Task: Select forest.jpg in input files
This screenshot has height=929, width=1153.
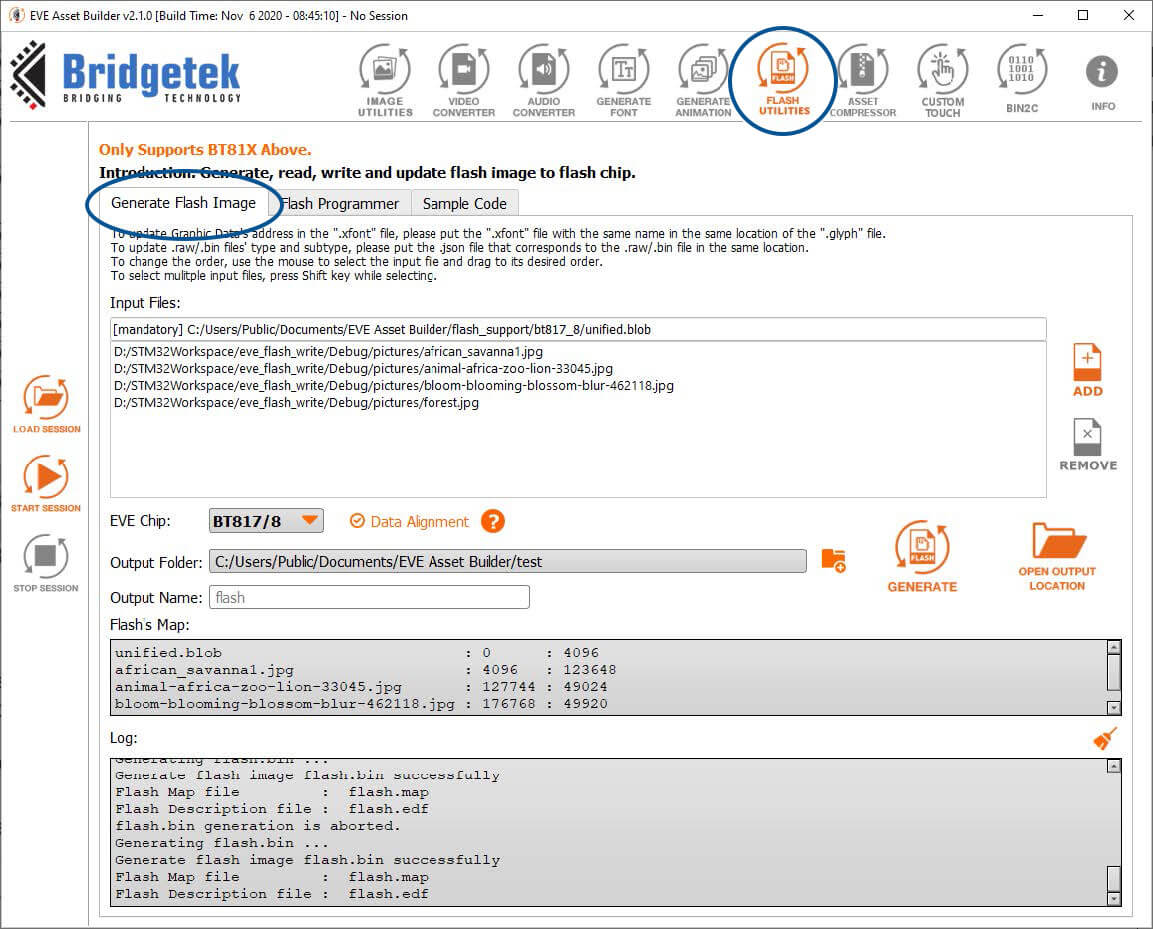Action: [296, 402]
